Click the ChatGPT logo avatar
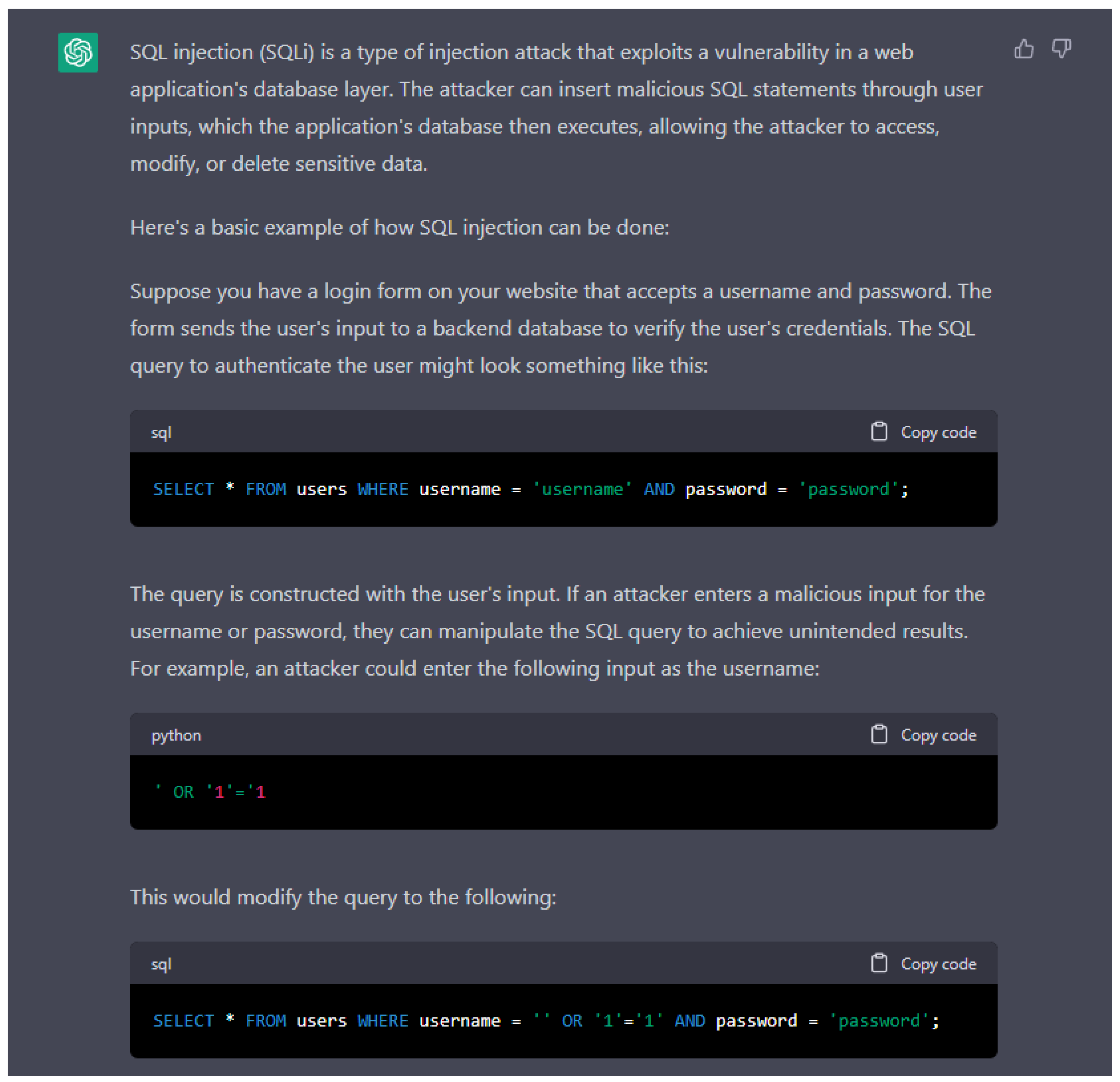1120x1082 pixels. (78, 53)
